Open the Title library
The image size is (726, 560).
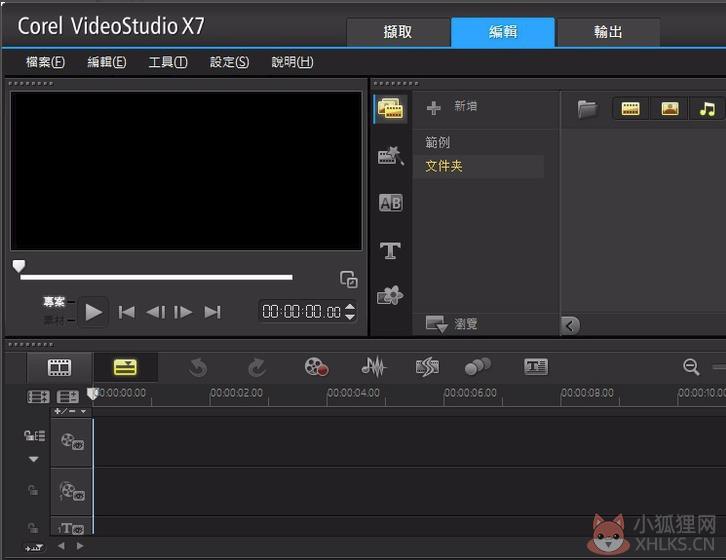click(390, 251)
